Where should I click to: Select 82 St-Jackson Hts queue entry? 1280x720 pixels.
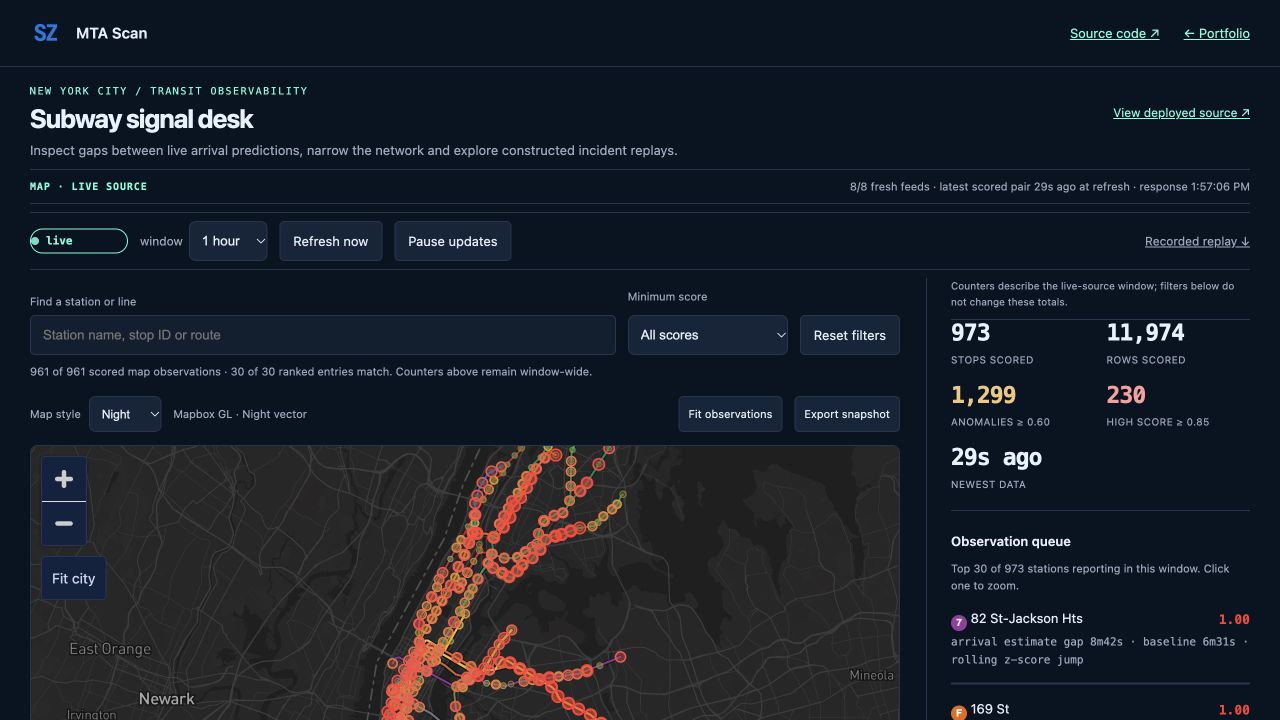click(1100, 639)
